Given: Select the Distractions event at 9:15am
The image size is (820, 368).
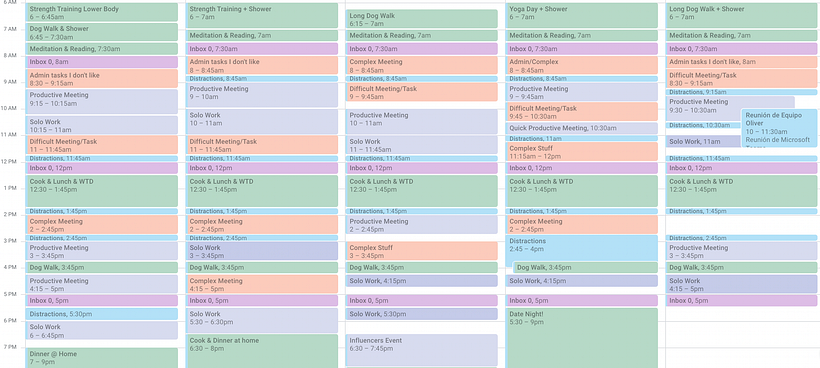Looking at the screenshot, I should pyautogui.click(x=741, y=92).
